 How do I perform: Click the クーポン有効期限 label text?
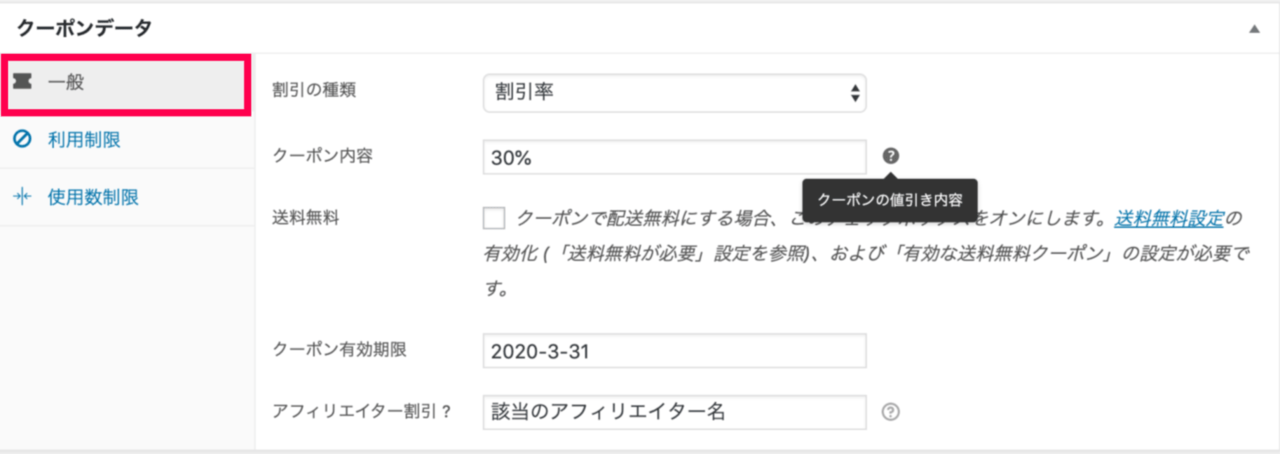coord(339,350)
